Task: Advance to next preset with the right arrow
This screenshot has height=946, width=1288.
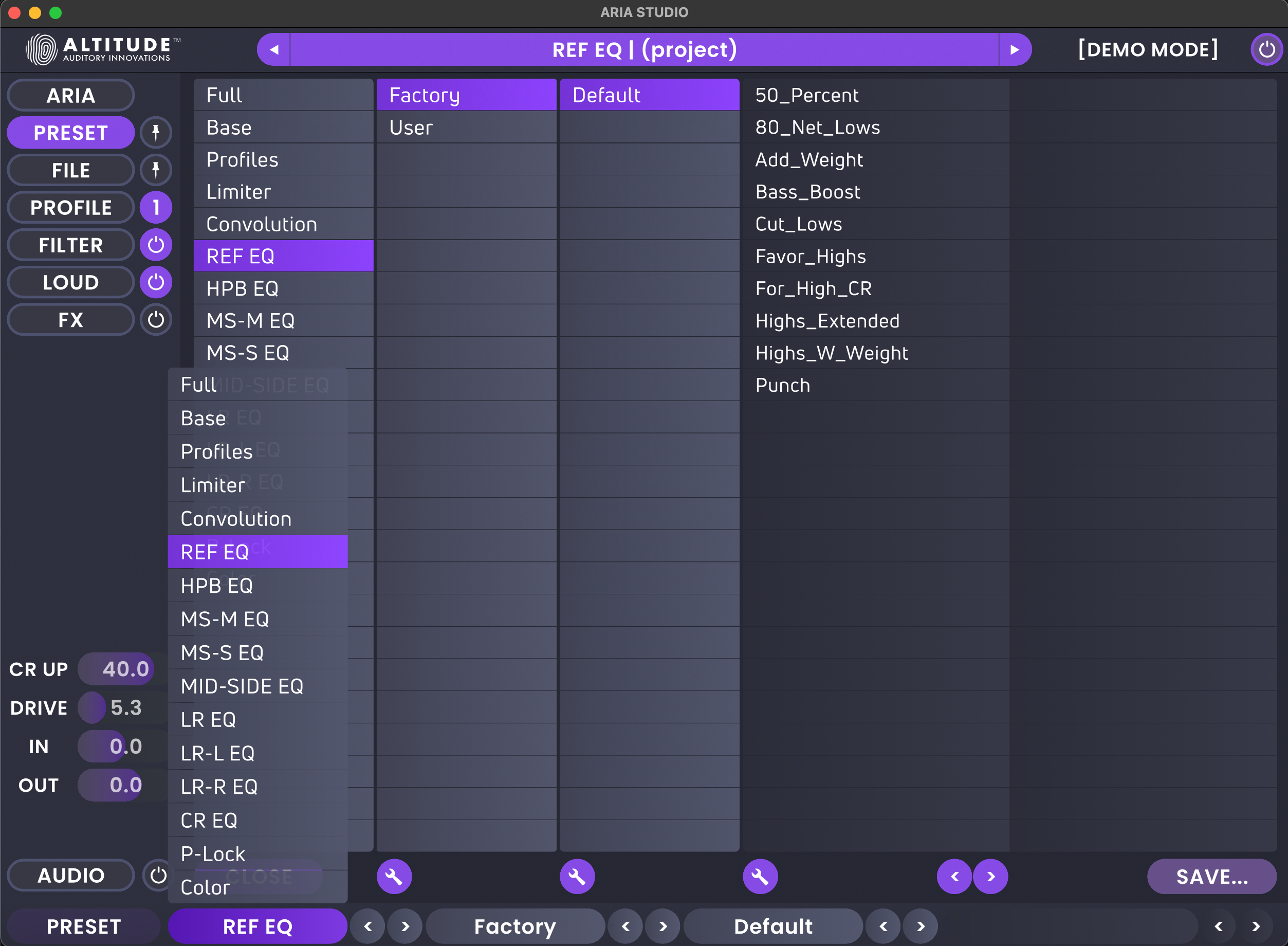Action: click(1016, 49)
